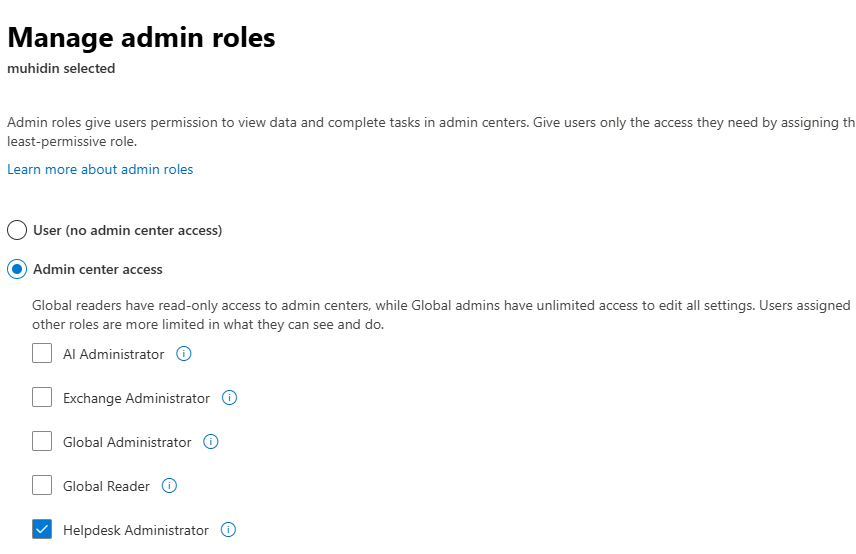
Task: Uncheck the Helpdesk Administrator checkbox
Action: [x=42, y=530]
